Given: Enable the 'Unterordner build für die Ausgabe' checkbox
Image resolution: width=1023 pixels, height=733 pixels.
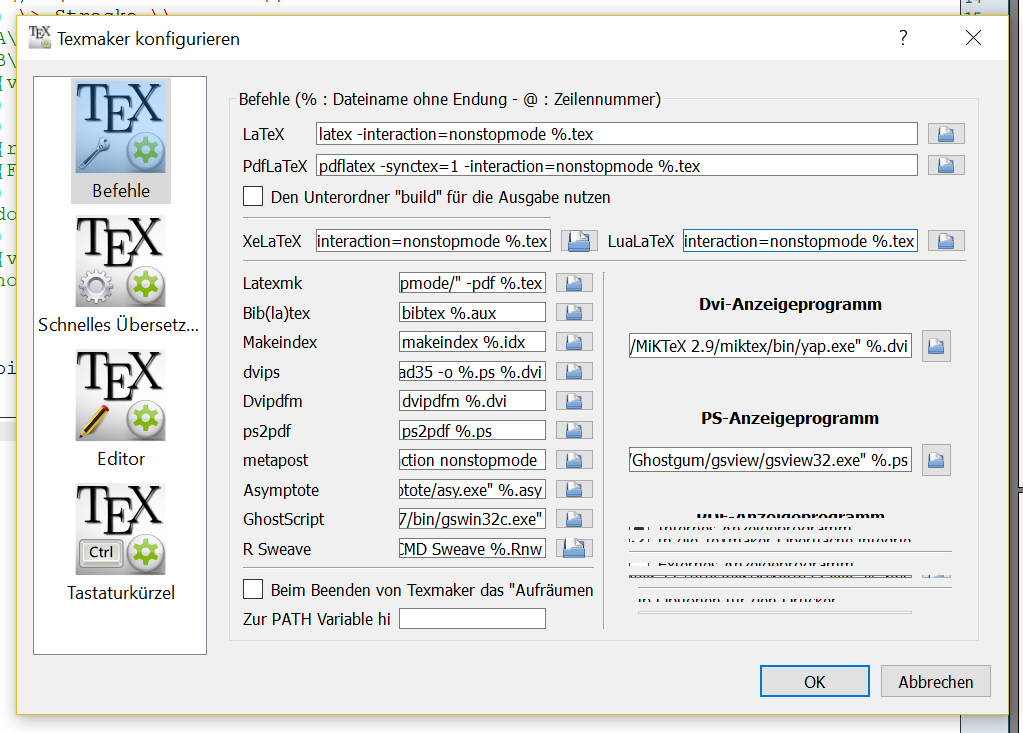Looking at the screenshot, I should [253, 196].
